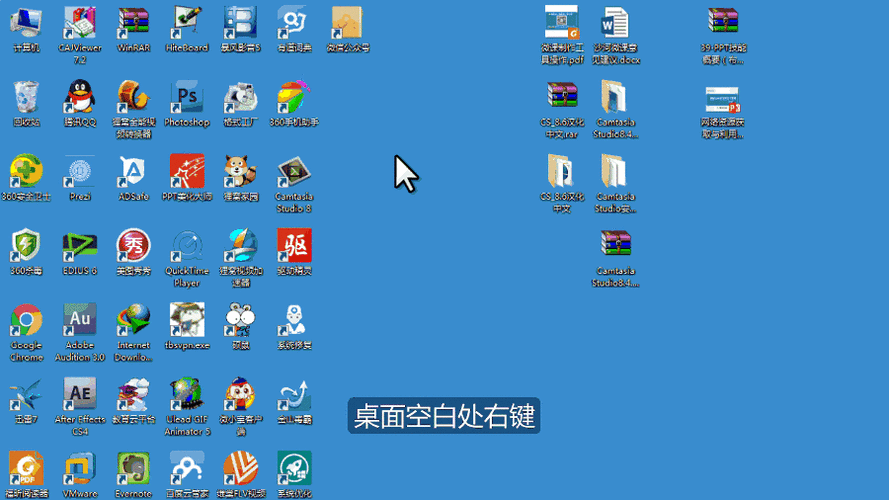Select the Photoshop shortcut
Viewport: 889px width, 500px height.
tap(187, 97)
